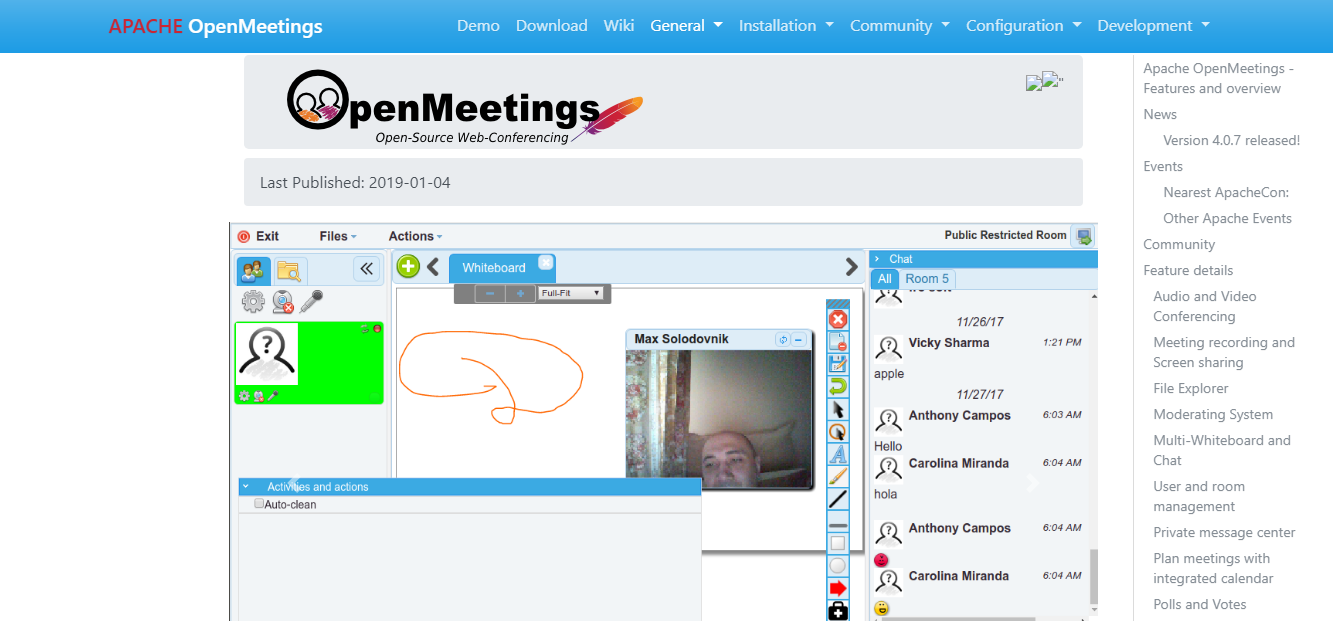Click Max Solodovnik's webcam video

point(719,418)
